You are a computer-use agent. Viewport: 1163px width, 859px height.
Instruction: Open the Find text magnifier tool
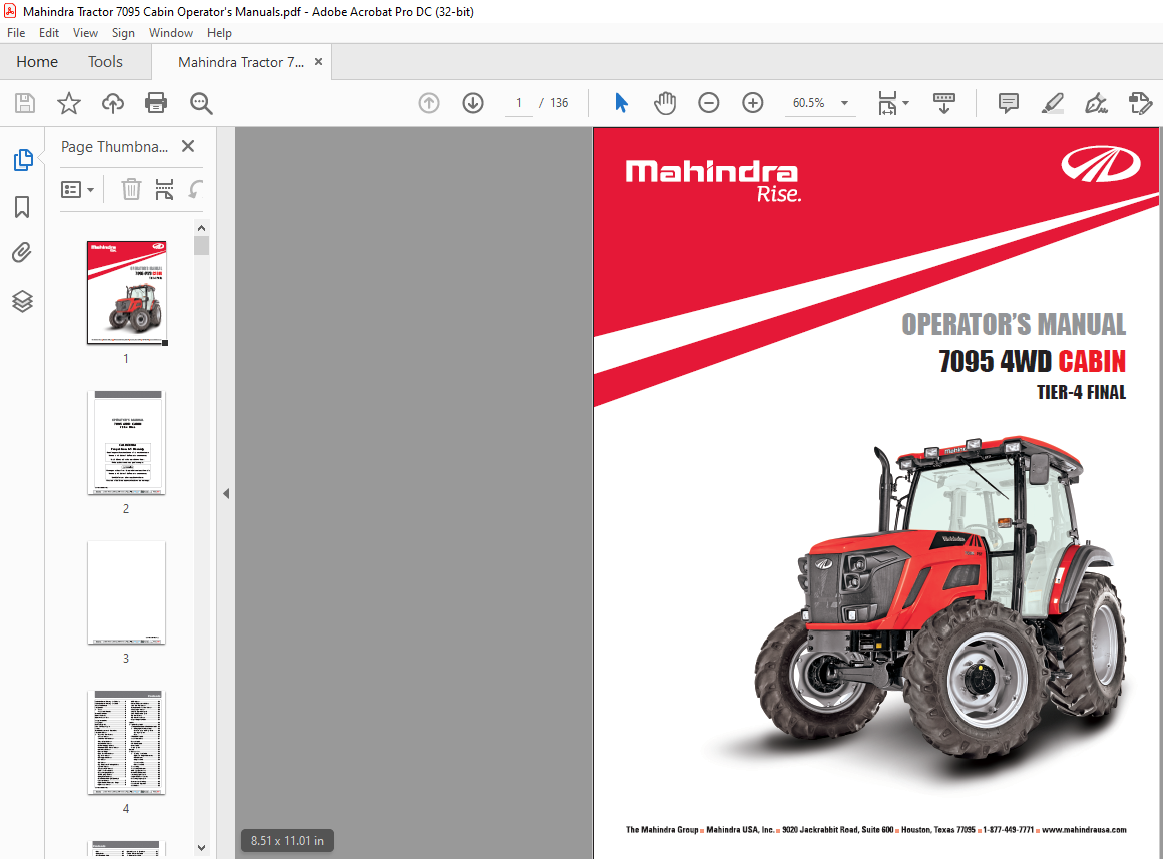pos(201,103)
